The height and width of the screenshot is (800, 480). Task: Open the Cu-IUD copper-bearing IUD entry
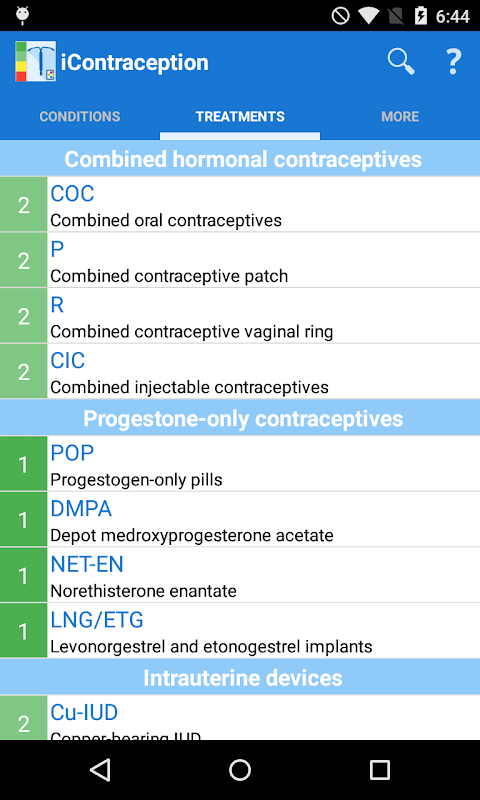tap(240, 718)
